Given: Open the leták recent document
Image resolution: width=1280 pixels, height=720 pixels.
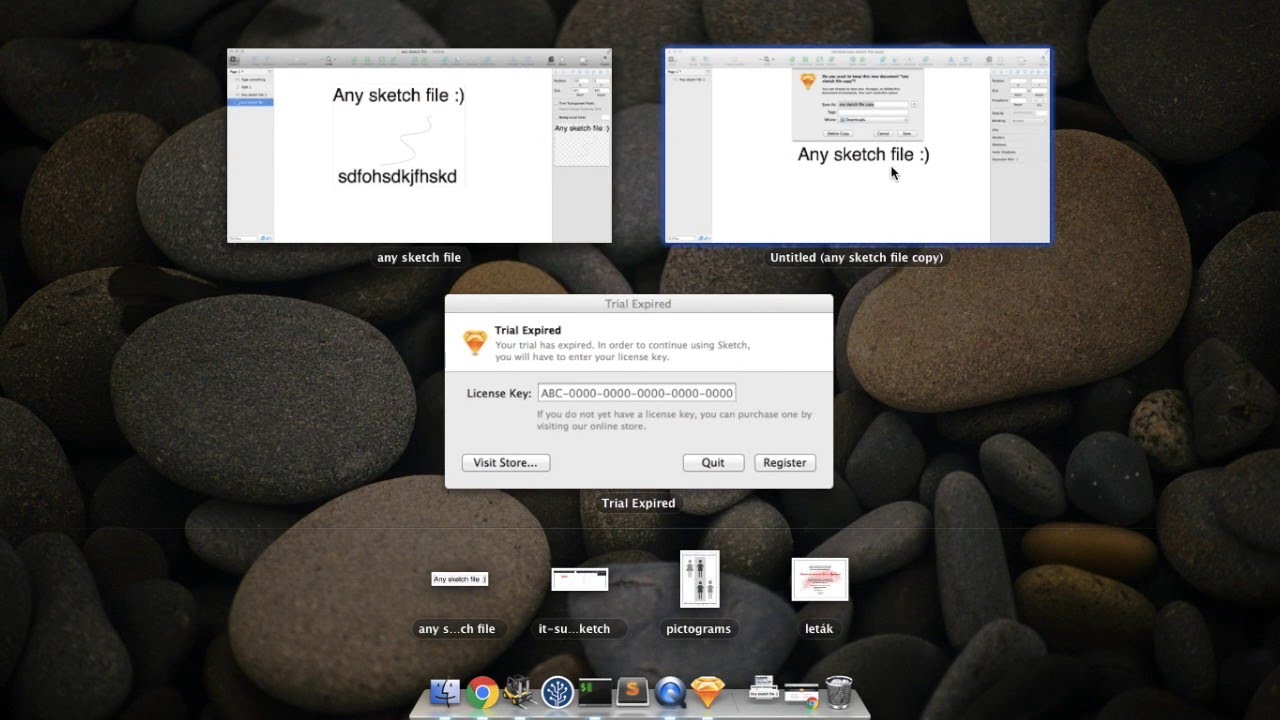Looking at the screenshot, I should tap(819, 579).
